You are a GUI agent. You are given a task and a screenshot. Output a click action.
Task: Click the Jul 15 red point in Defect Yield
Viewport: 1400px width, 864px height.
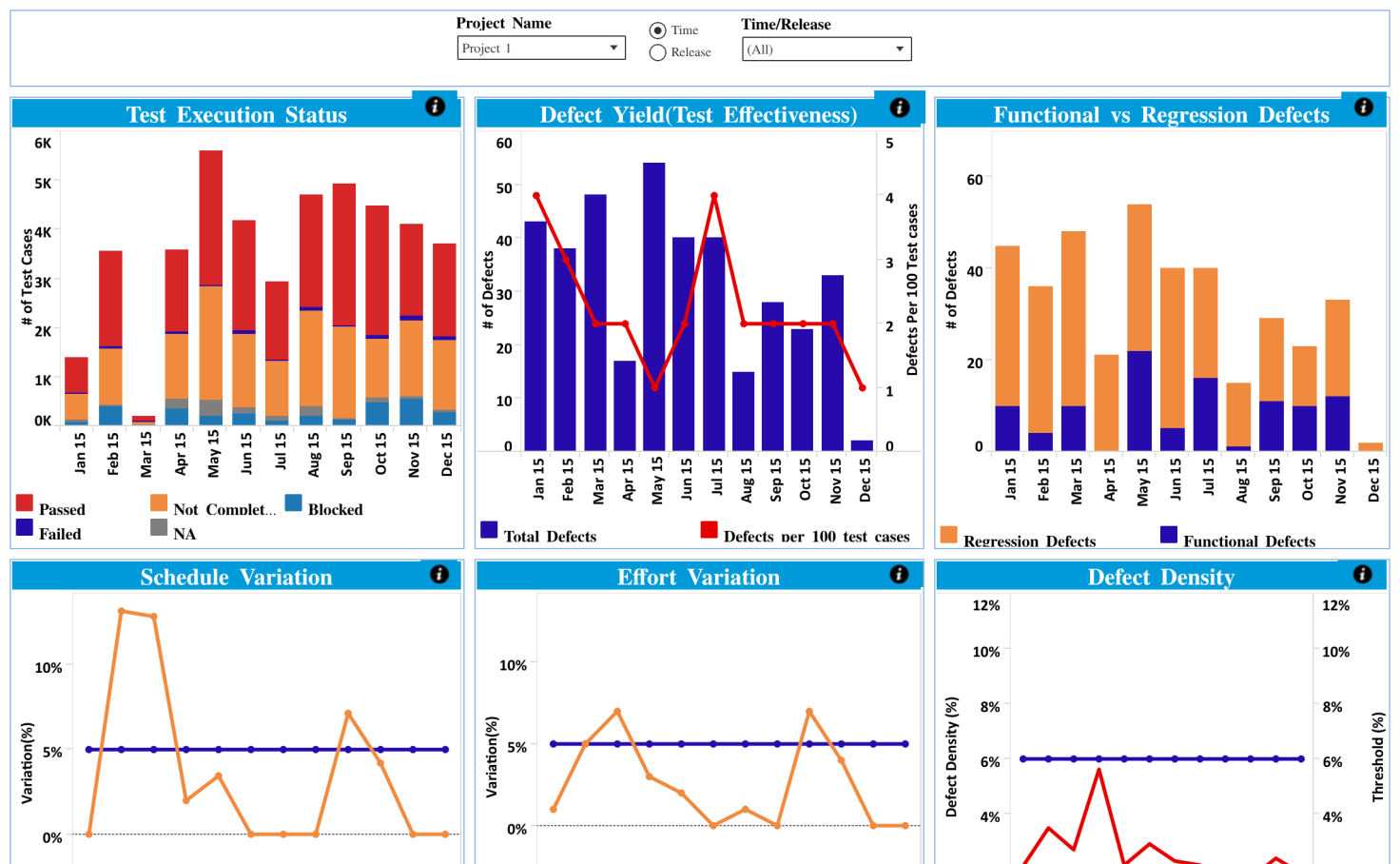(x=714, y=196)
